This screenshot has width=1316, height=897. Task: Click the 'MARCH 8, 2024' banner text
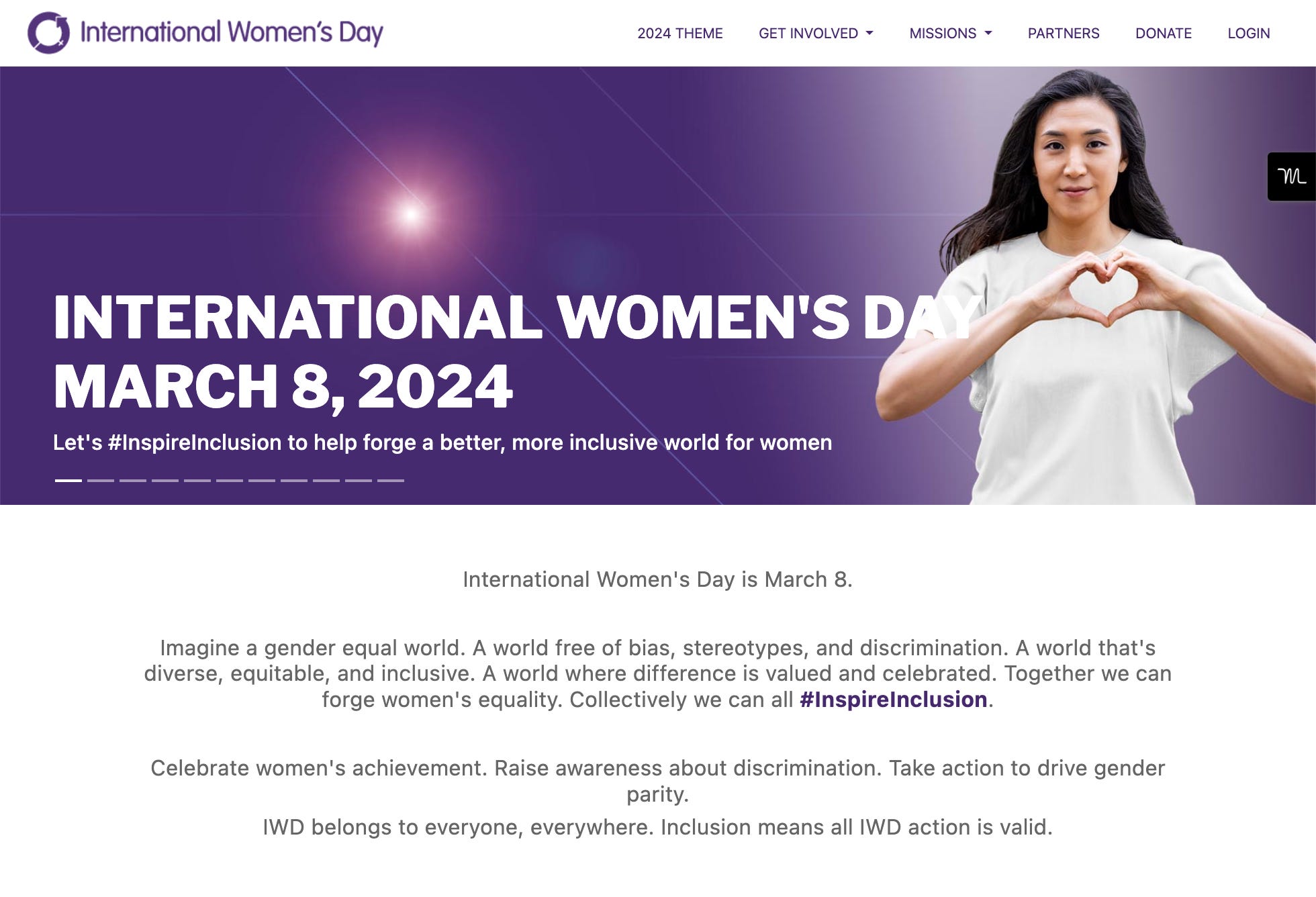283,386
